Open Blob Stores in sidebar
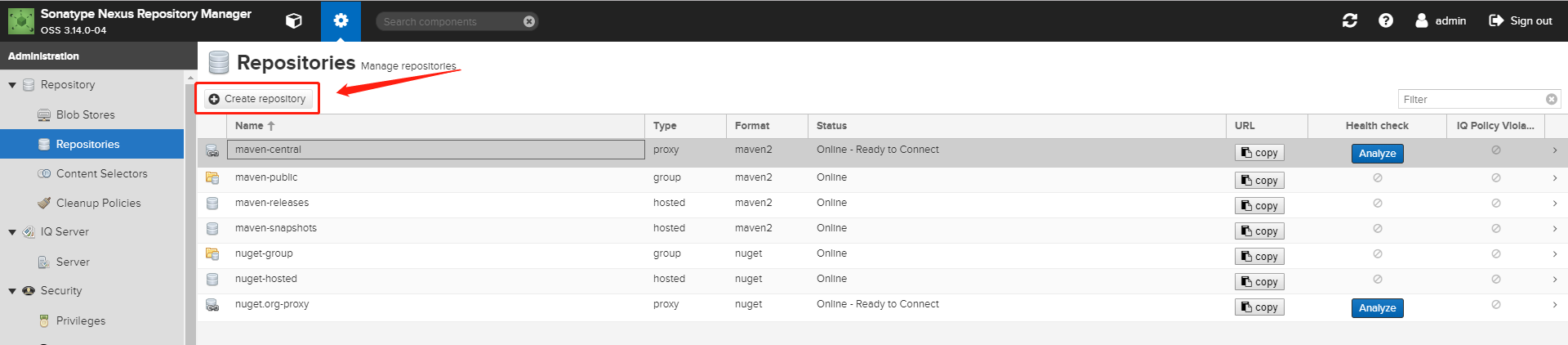This screenshot has width=1568, height=345. 85,114
